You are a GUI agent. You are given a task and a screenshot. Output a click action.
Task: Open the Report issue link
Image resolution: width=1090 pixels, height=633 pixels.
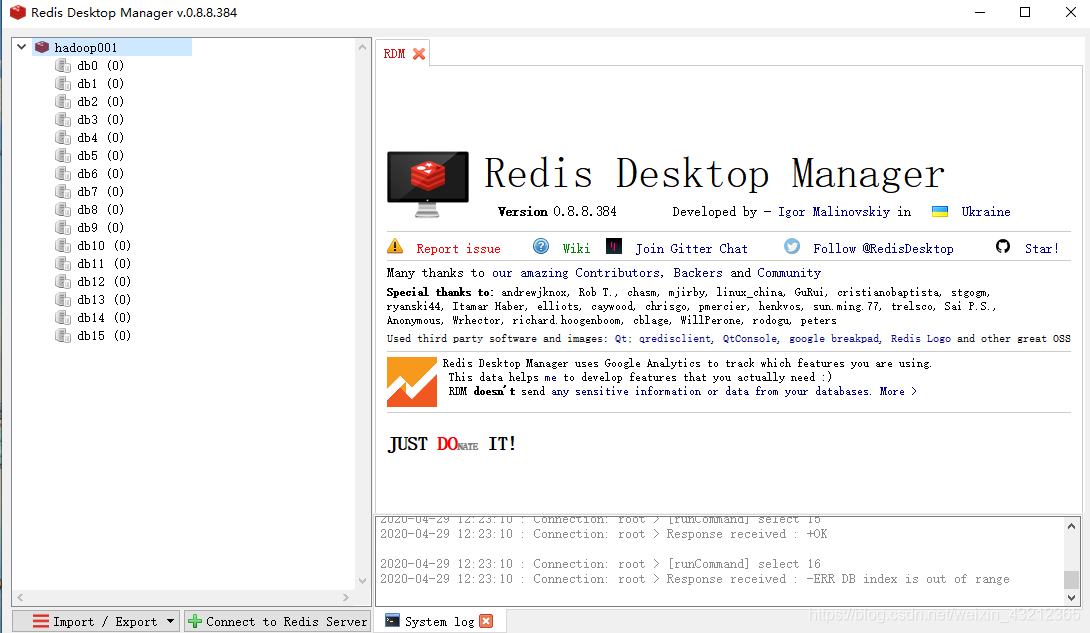[x=458, y=249]
